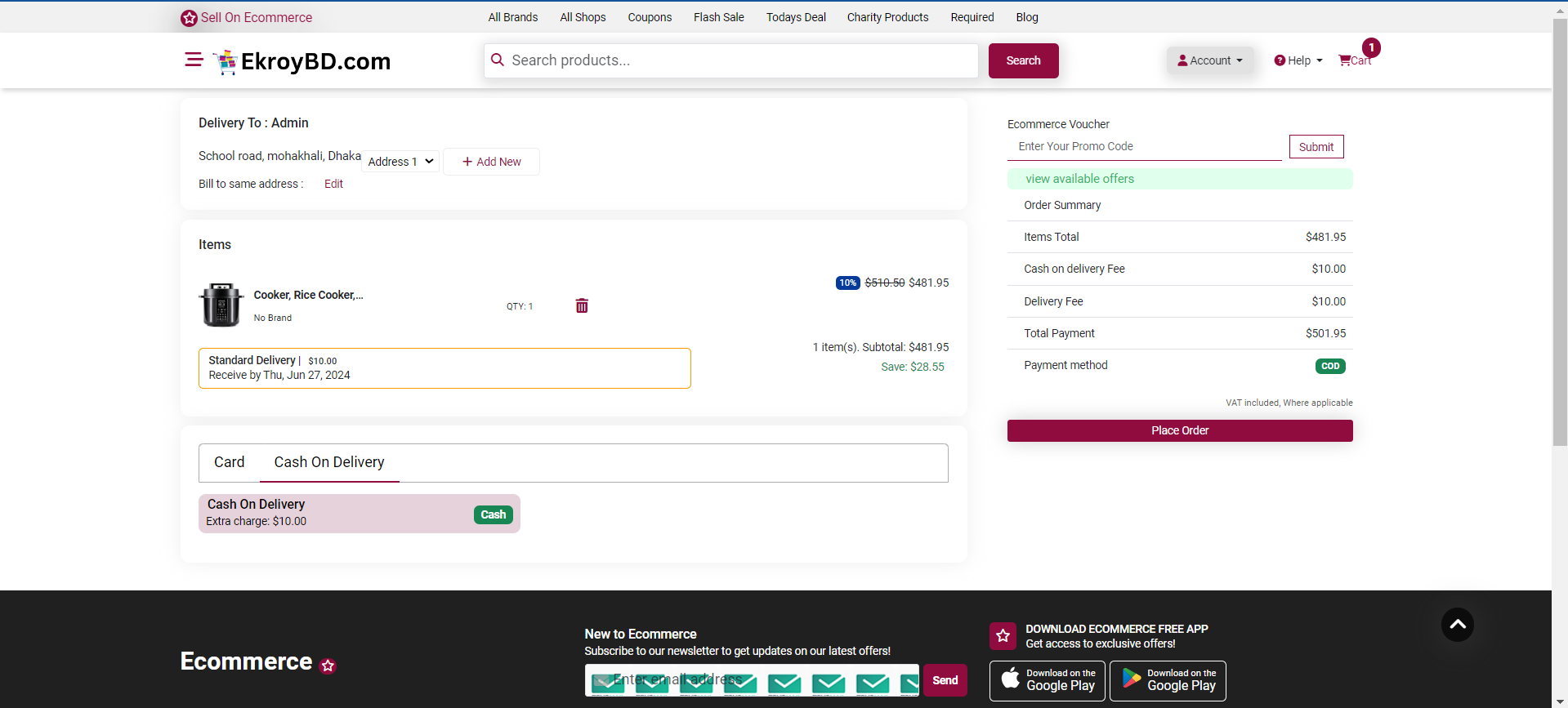
Task: Expand the Help dropdown
Action: (x=1298, y=60)
